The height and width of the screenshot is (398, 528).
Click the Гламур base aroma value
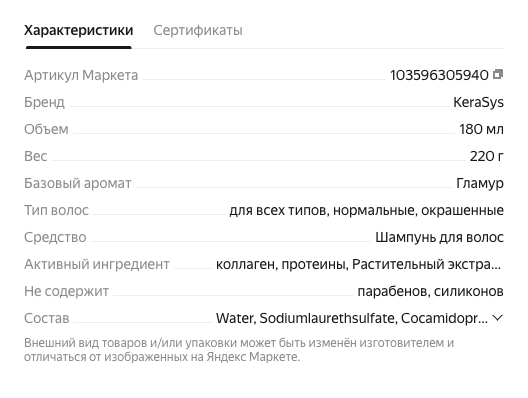click(x=480, y=184)
